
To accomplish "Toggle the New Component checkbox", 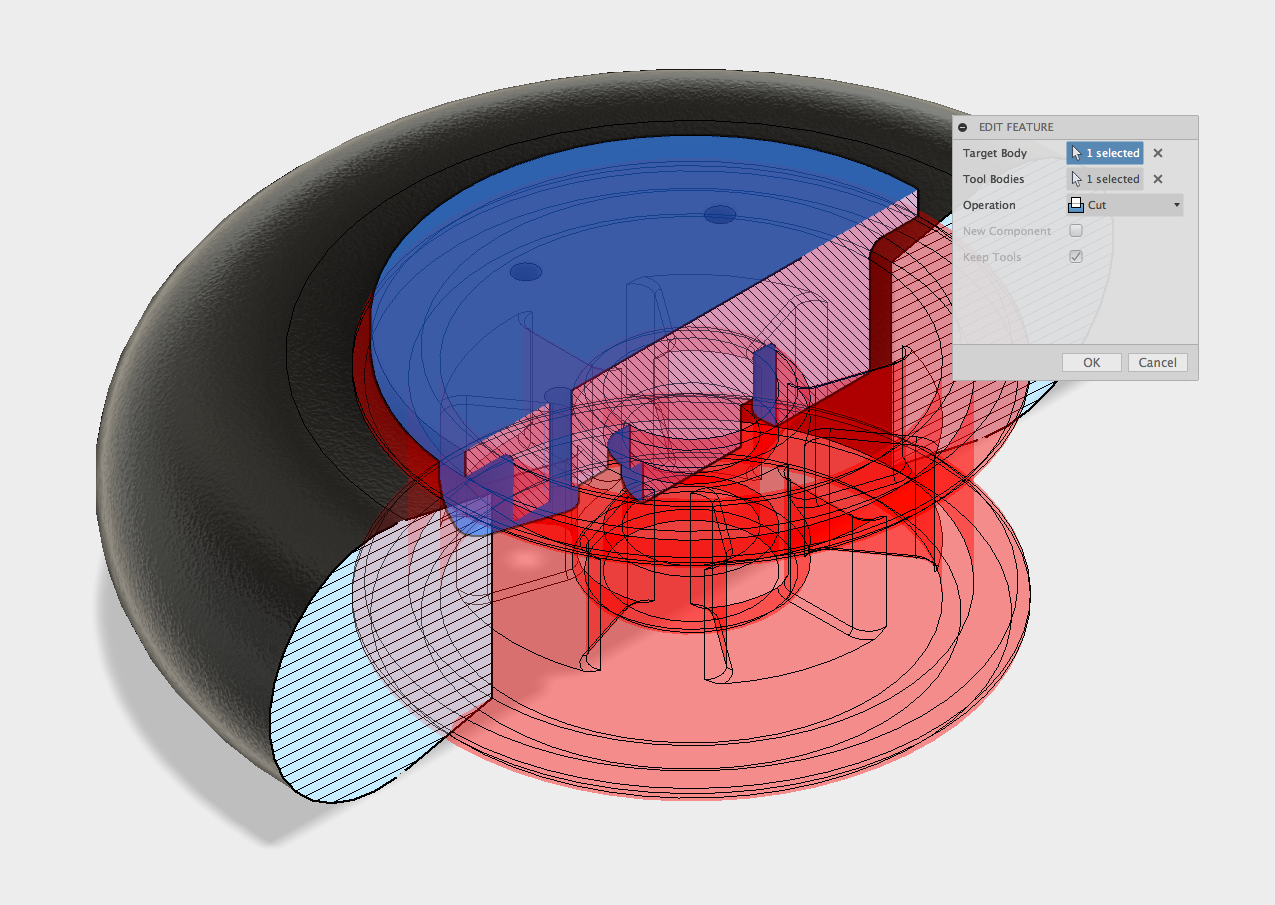I will tap(1076, 231).
